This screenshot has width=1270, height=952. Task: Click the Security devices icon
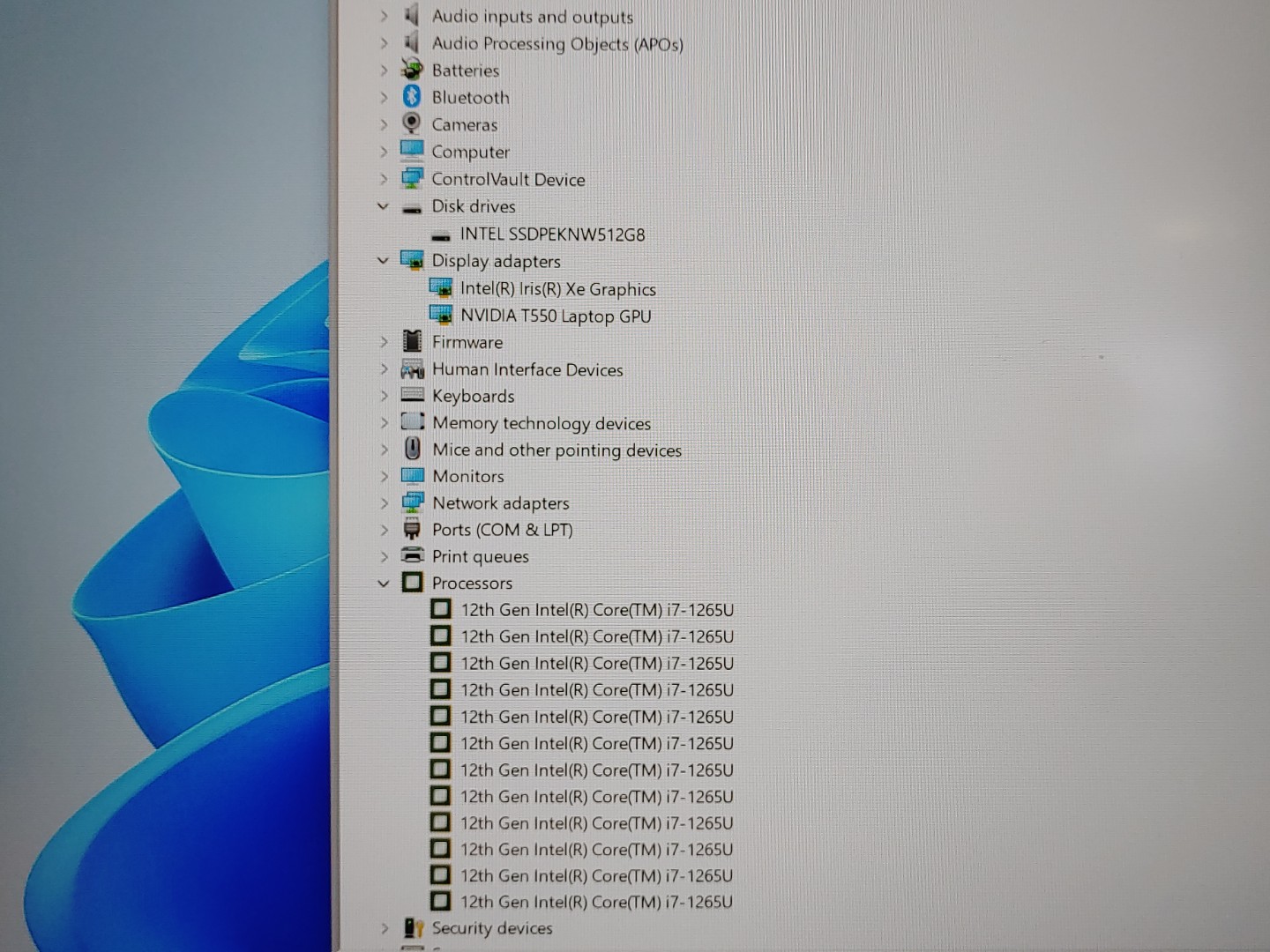[x=414, y=927]
